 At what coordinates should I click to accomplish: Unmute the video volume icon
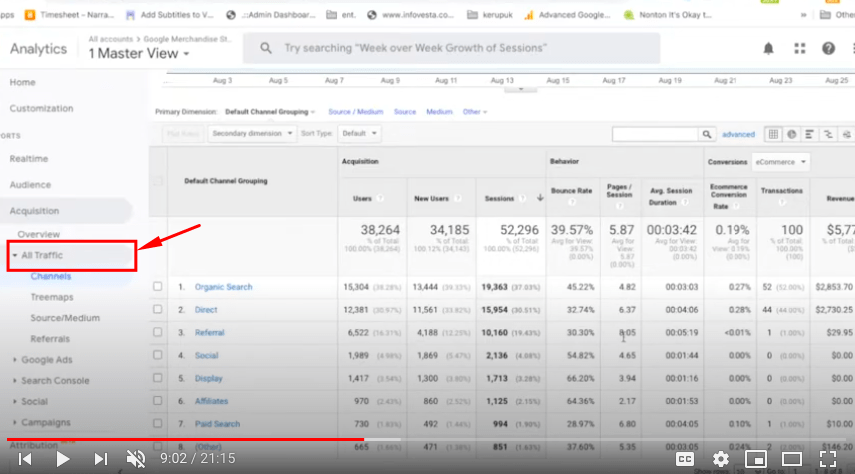coord(136,458)
